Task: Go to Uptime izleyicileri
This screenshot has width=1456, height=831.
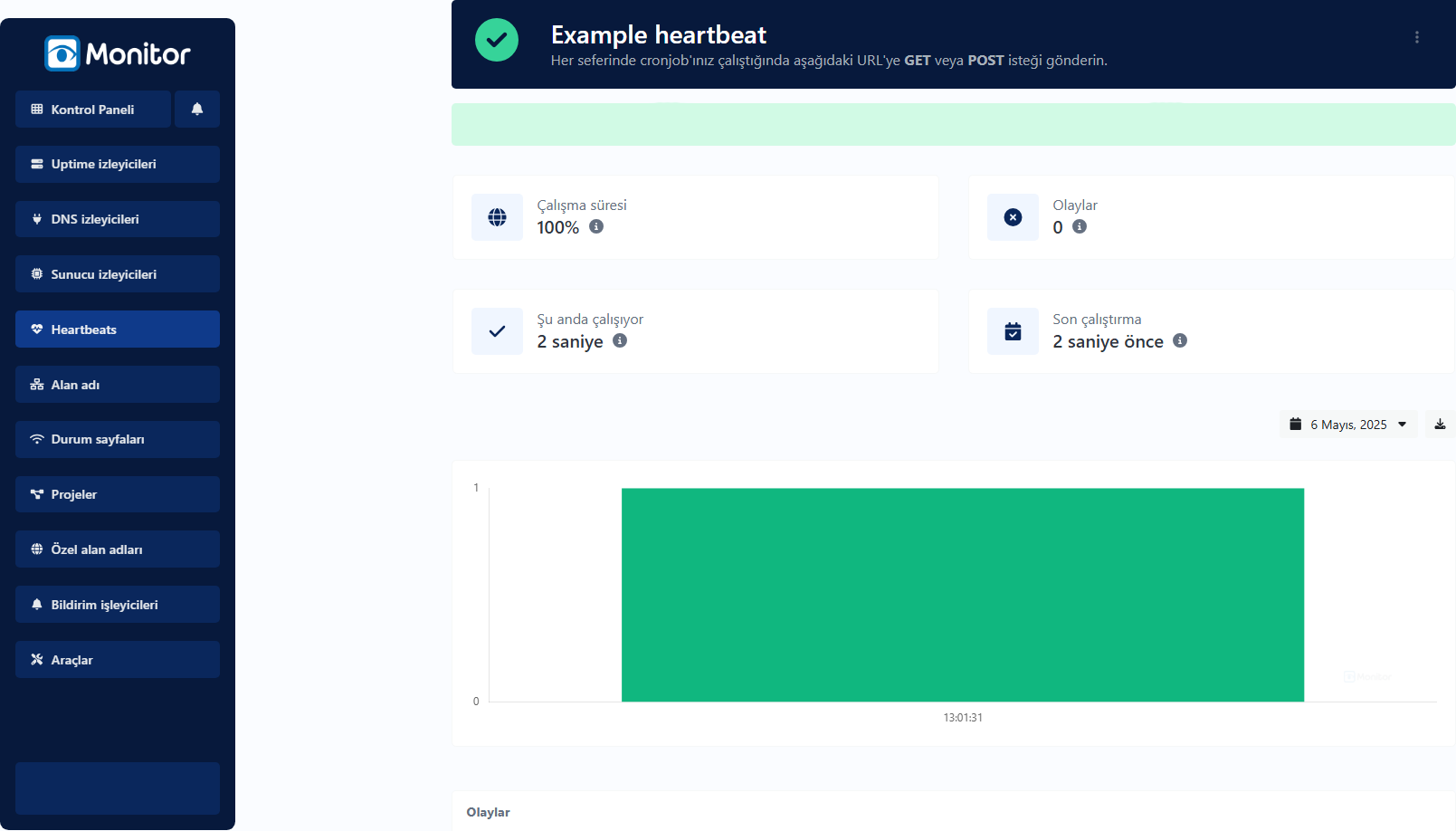Action: [x=118, y=165]
